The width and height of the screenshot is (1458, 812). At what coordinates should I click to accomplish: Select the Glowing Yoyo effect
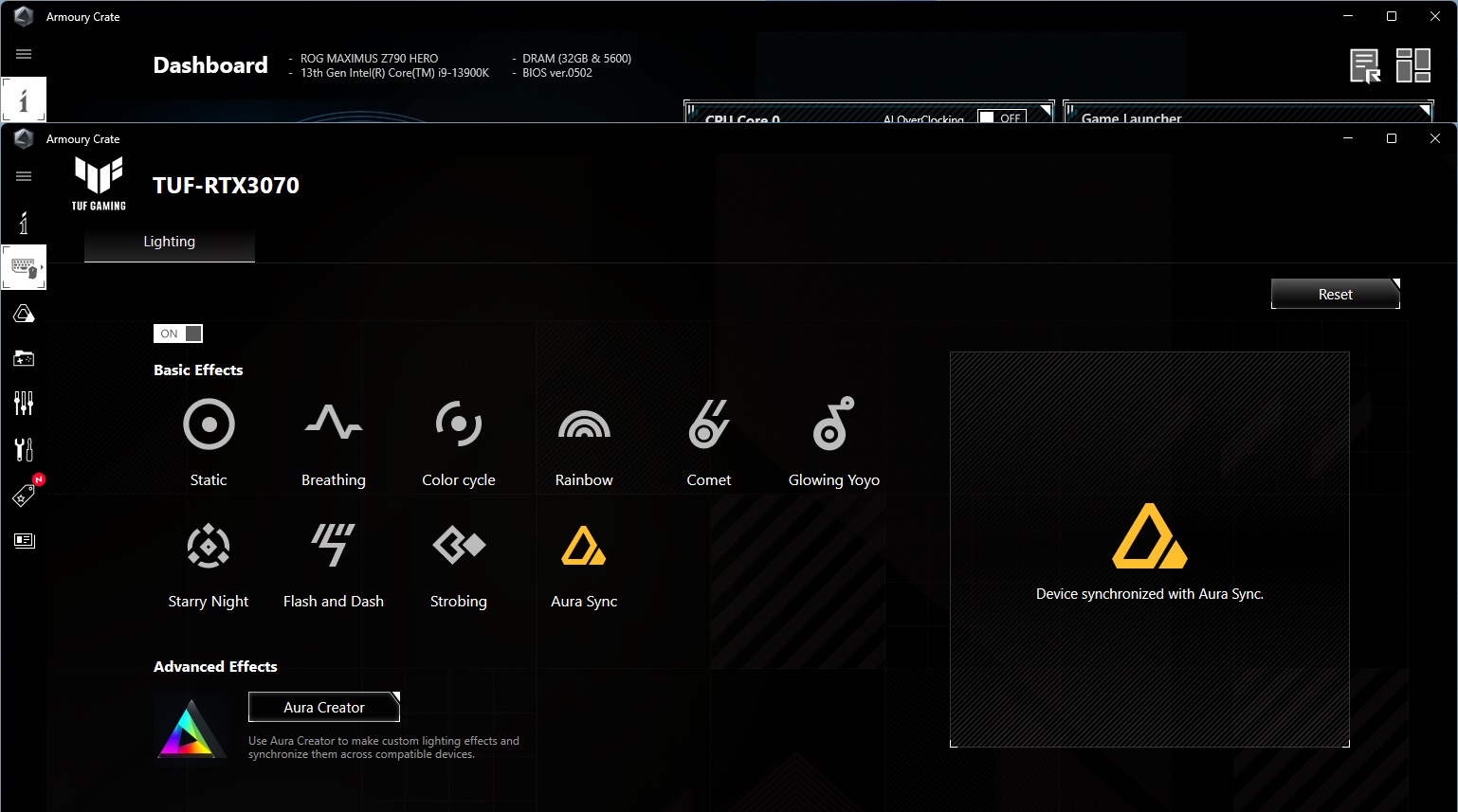coord(834,424)
